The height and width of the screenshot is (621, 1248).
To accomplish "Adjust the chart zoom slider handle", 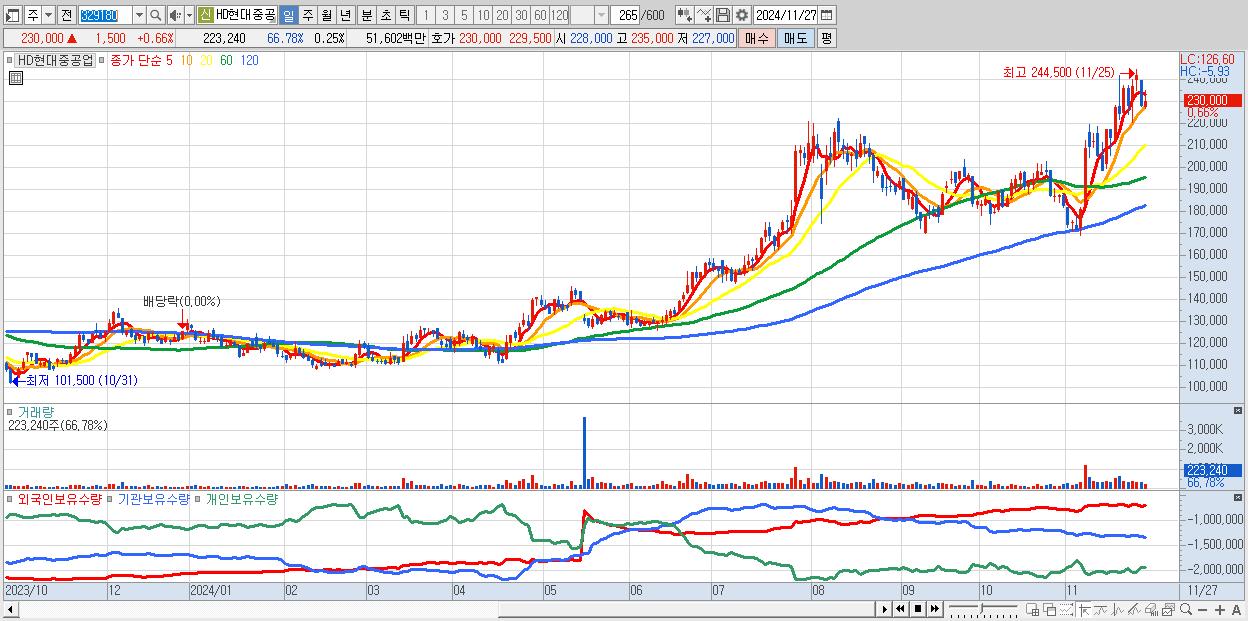I will pos(981,609).
